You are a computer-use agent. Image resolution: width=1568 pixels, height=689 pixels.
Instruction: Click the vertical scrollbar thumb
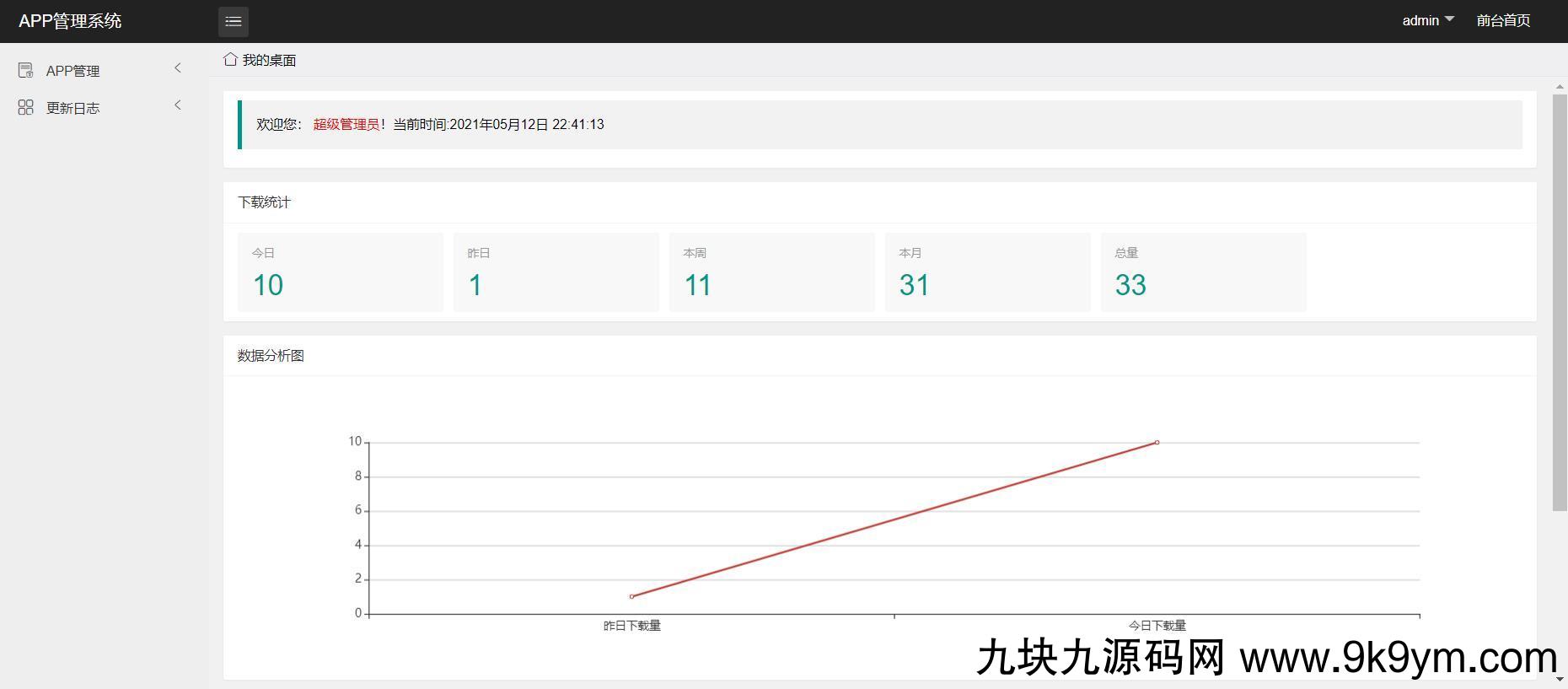[x=1560, y=302]
